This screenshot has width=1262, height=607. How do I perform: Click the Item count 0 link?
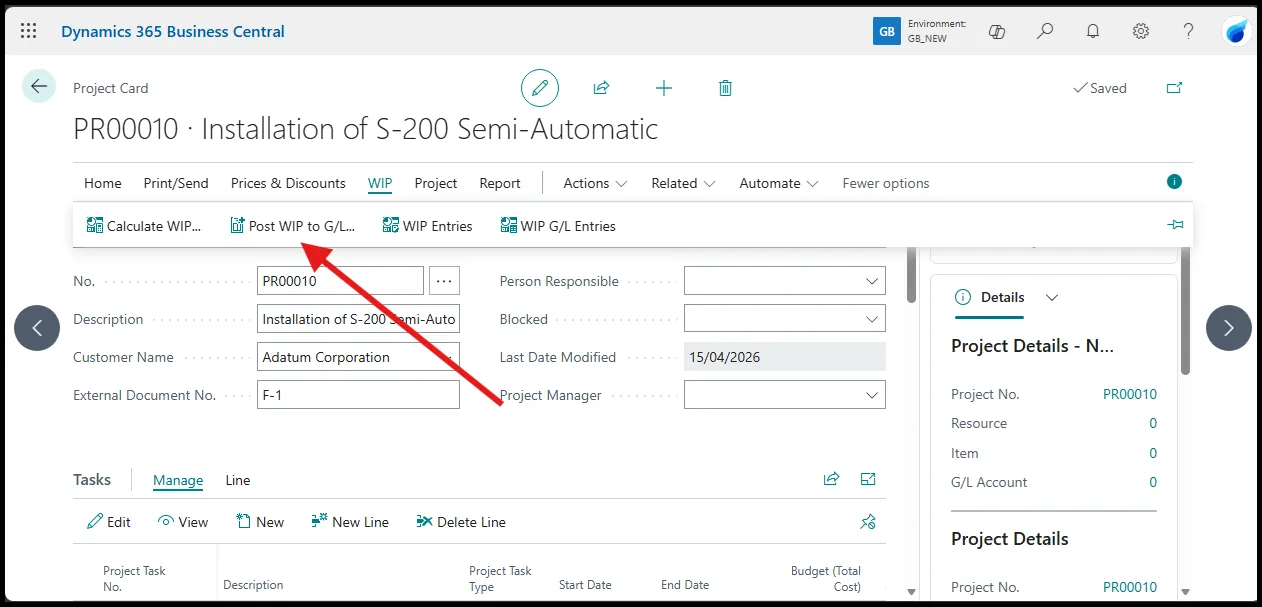(1153, 453)
